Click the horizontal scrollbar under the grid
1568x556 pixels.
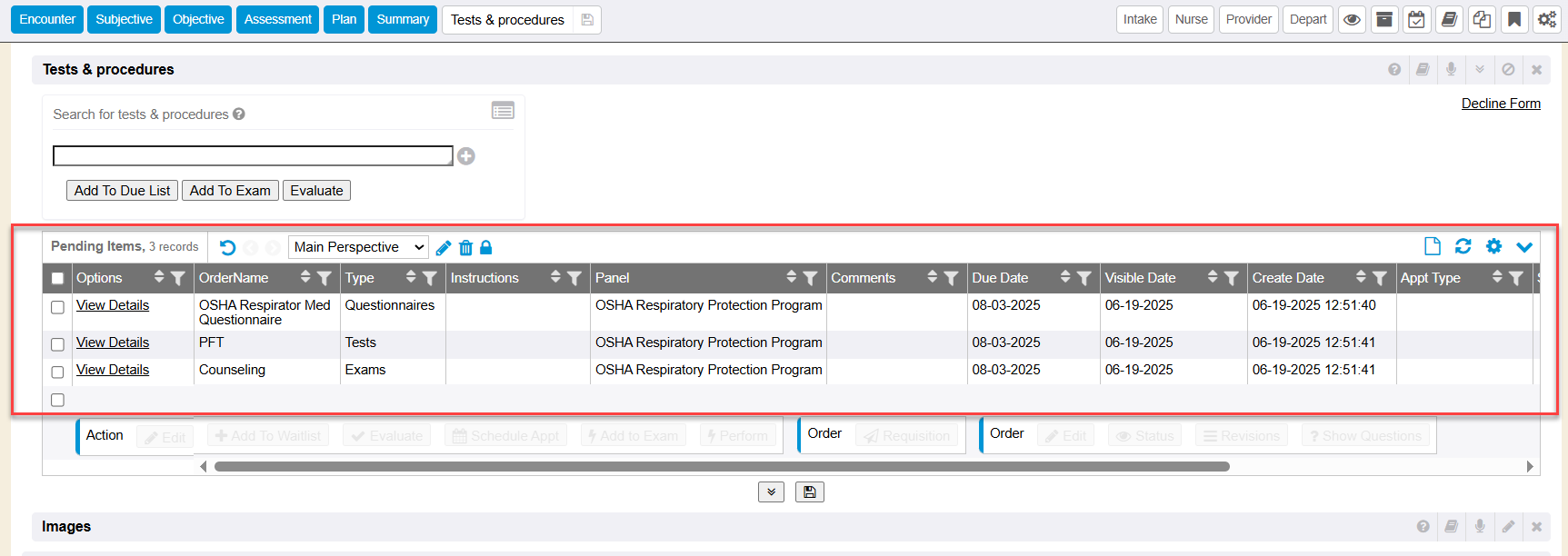click(x=721, y=467)
